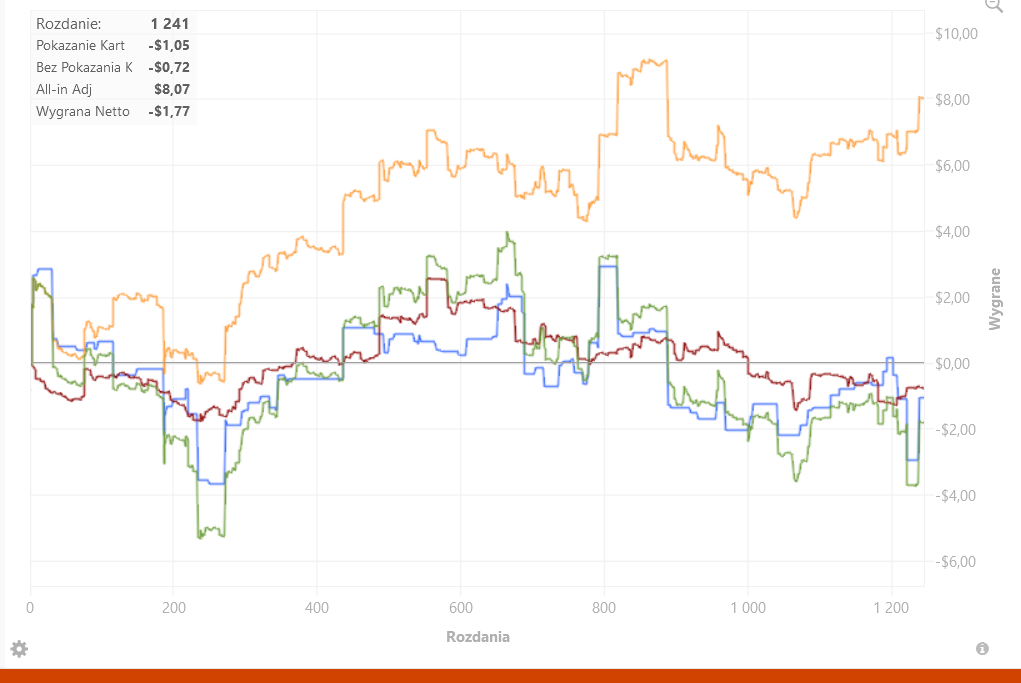The image size is (1021, 683).
Task: Toggle the Bez Pokazania K legend entry
Action: coord(84,67)
